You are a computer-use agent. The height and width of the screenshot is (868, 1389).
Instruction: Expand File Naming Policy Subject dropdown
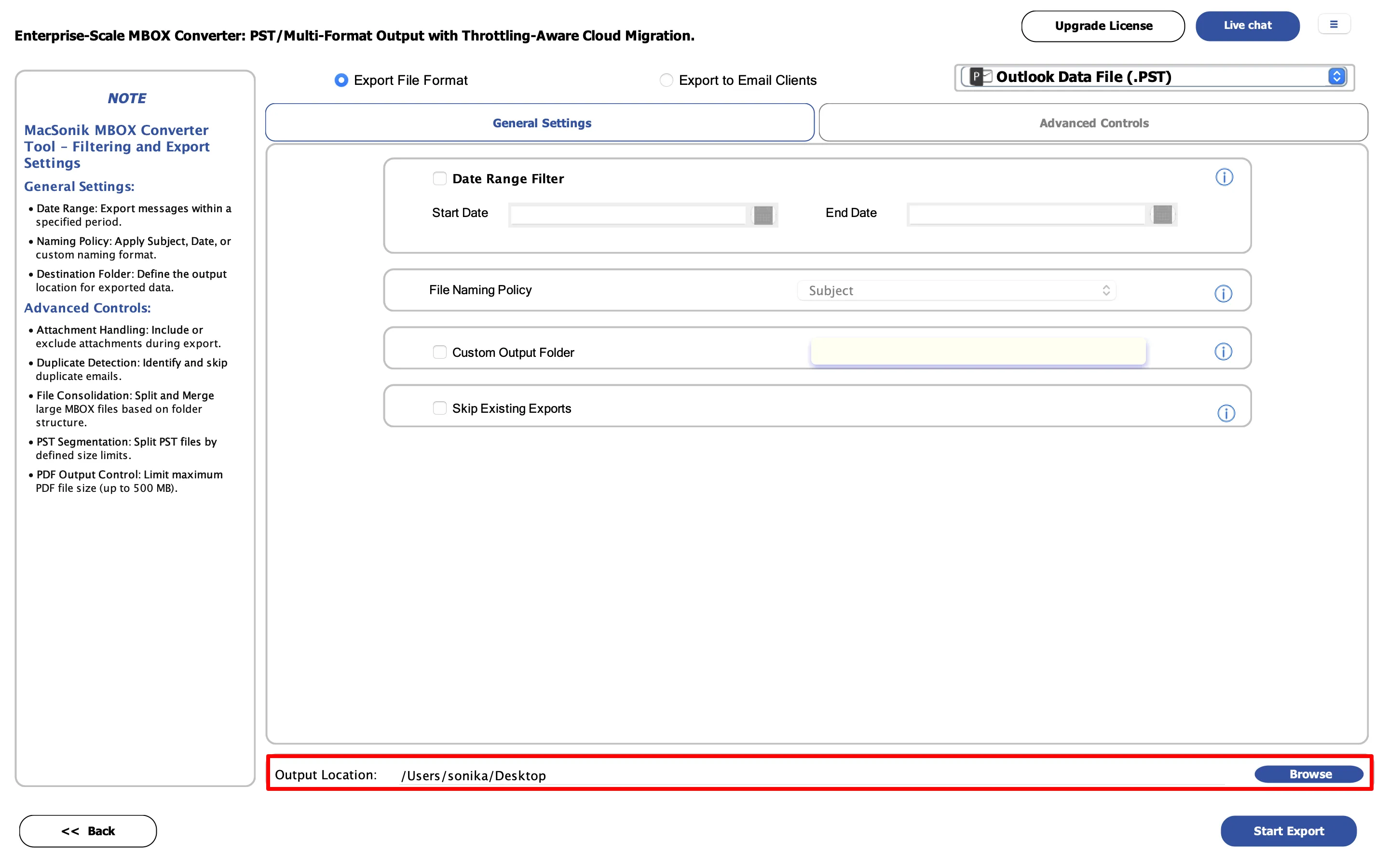(956, 290)
